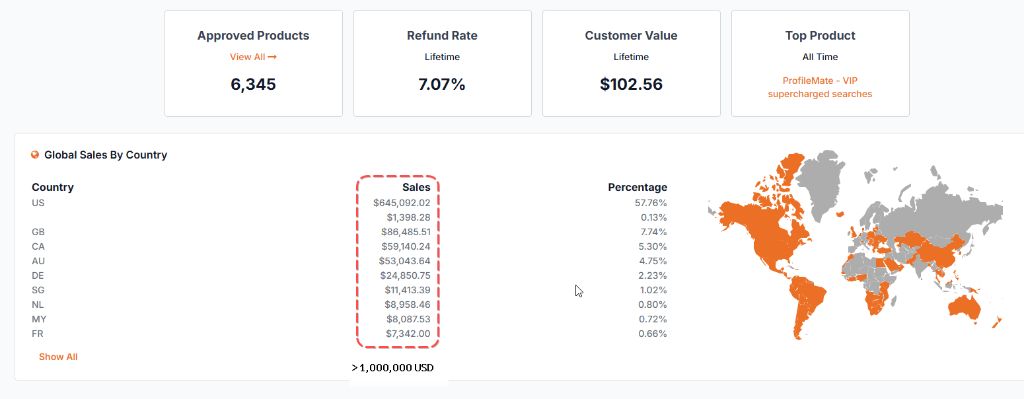
Task: Open the View All approved products link
Action: click(x=253, y=57)
